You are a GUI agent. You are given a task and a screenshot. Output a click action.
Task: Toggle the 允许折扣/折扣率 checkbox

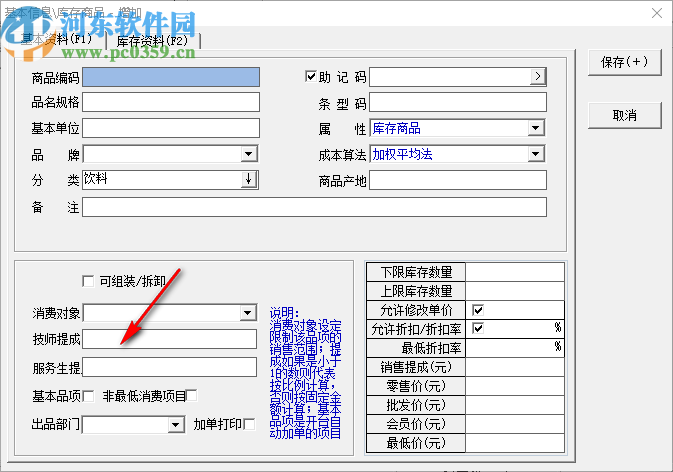478,328
